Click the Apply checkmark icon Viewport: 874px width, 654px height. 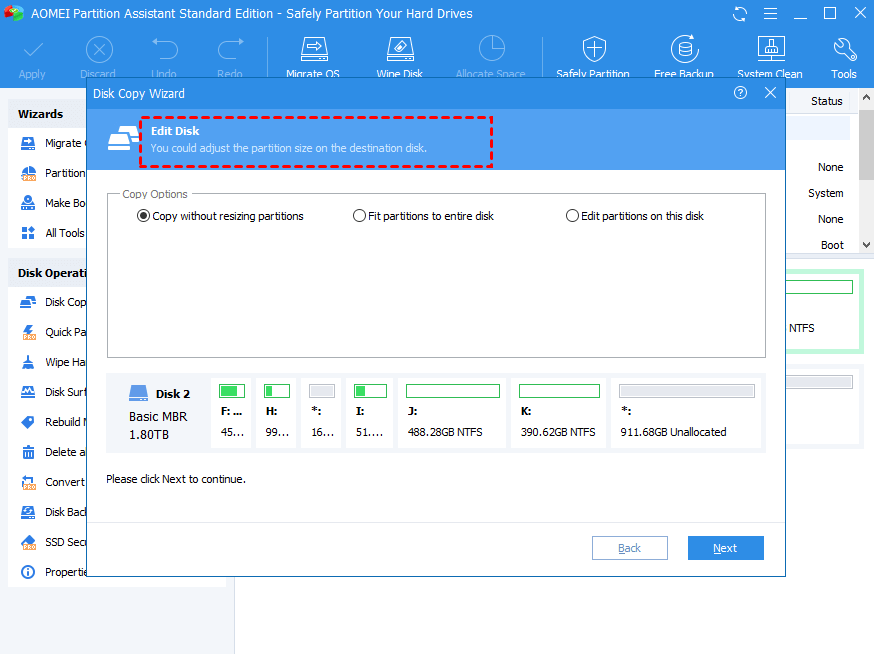pos(32,50)
